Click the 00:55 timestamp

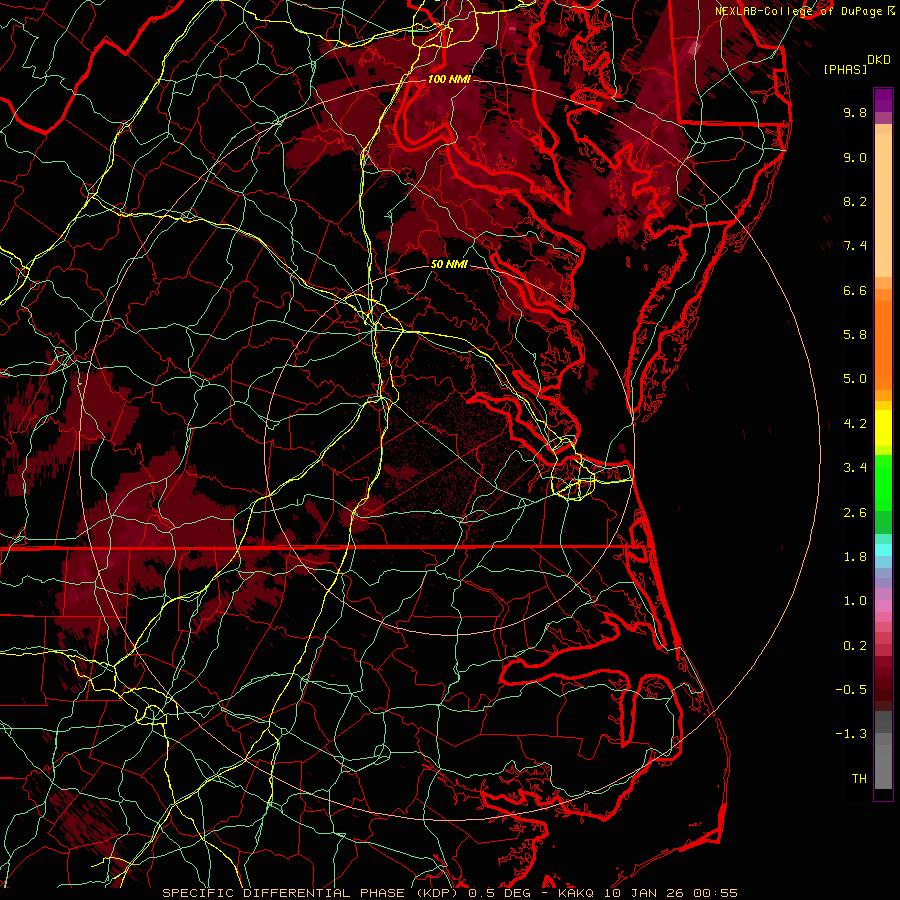[715, 893]
